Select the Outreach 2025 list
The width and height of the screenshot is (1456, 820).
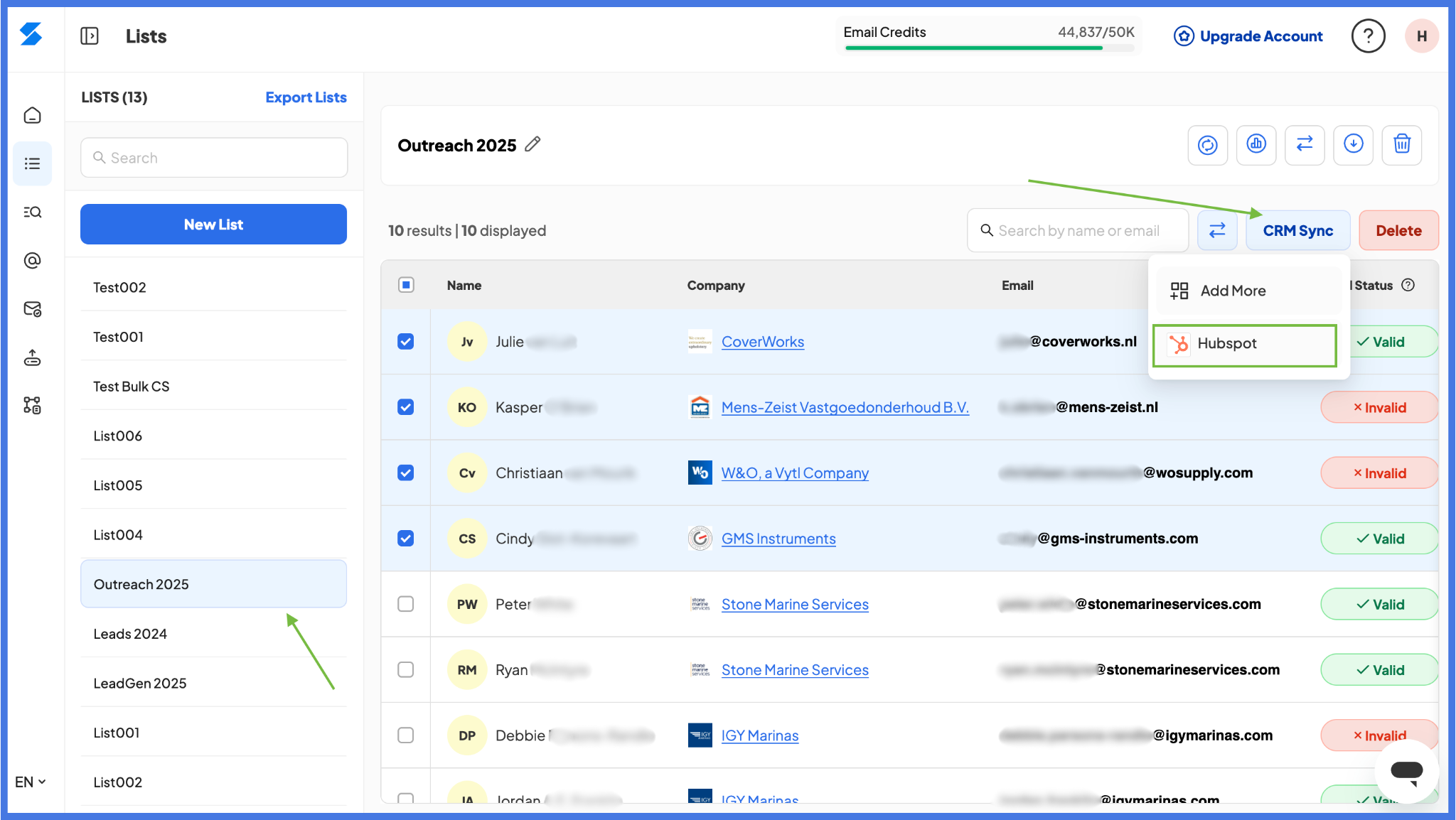[x=213, y=584]
